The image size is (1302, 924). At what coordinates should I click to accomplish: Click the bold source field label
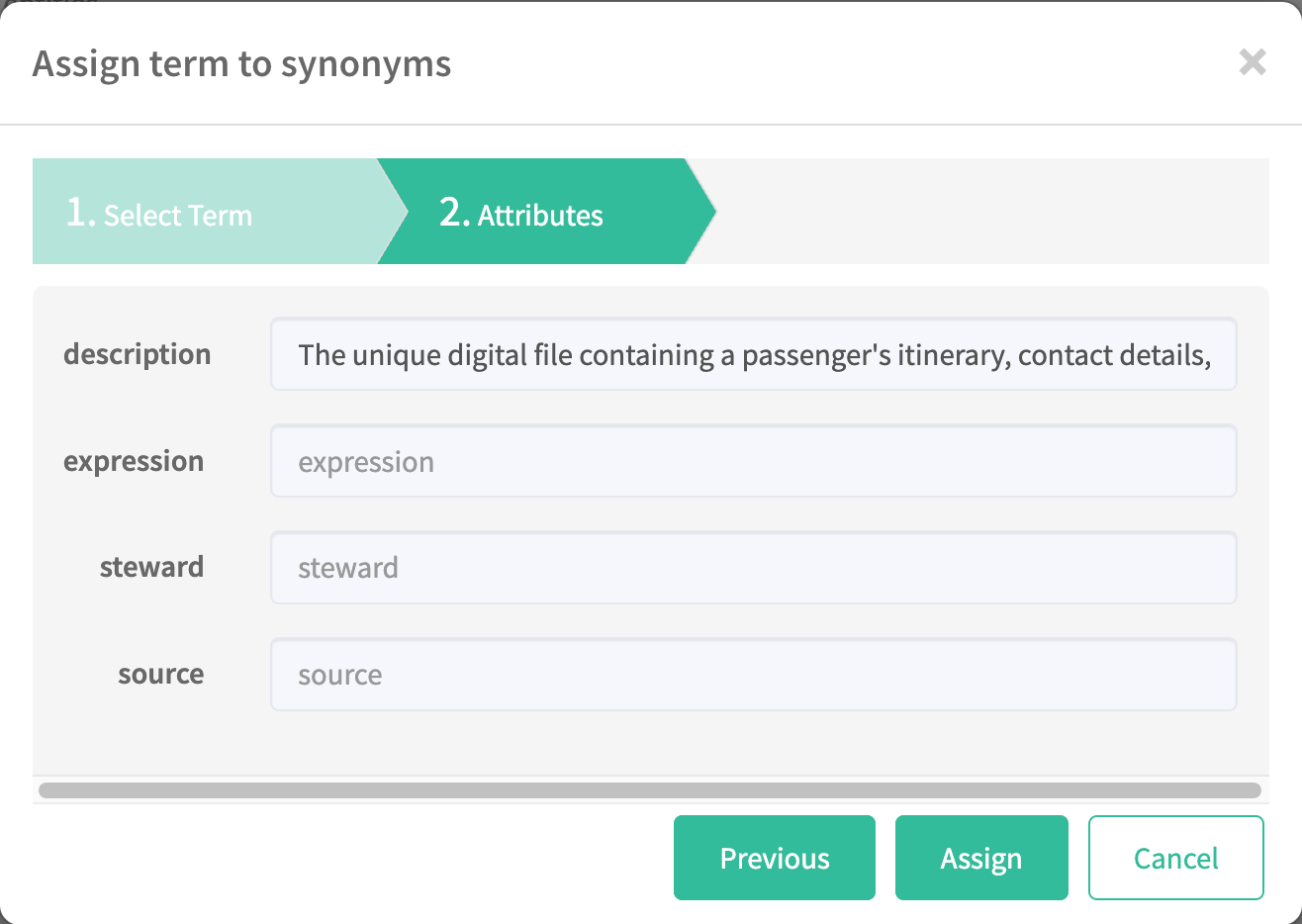pyautogui.click(x=160, y=674)
